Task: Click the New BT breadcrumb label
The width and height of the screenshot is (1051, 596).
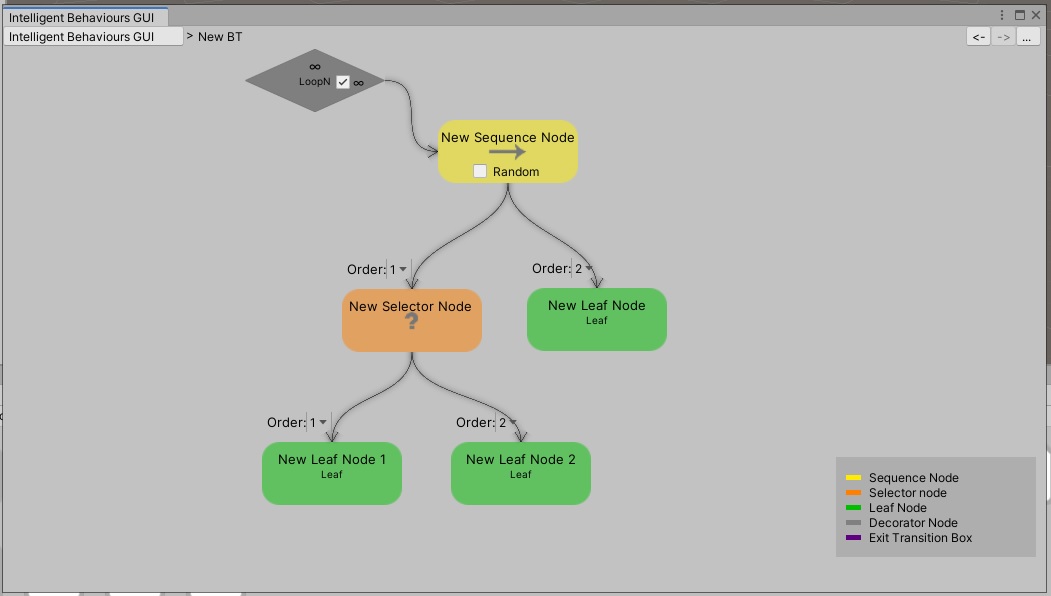Action: tap(220, 37)
